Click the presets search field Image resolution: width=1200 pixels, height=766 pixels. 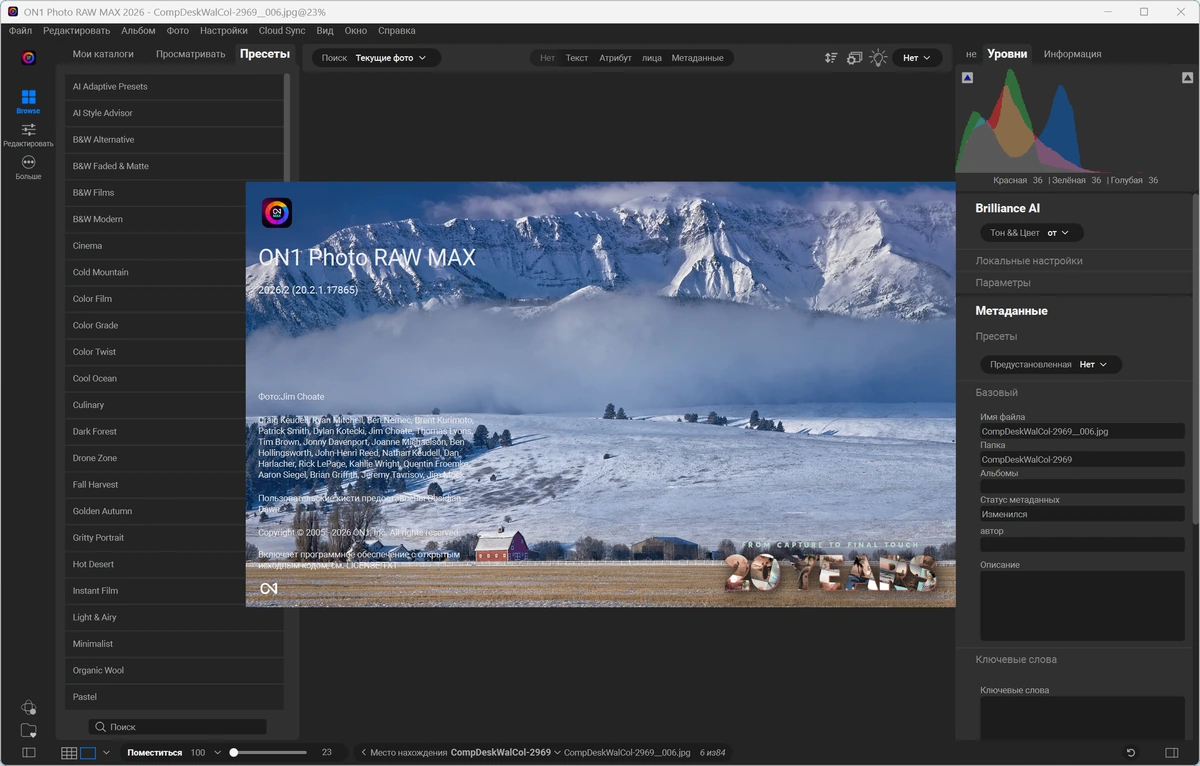tap(177, 727)
